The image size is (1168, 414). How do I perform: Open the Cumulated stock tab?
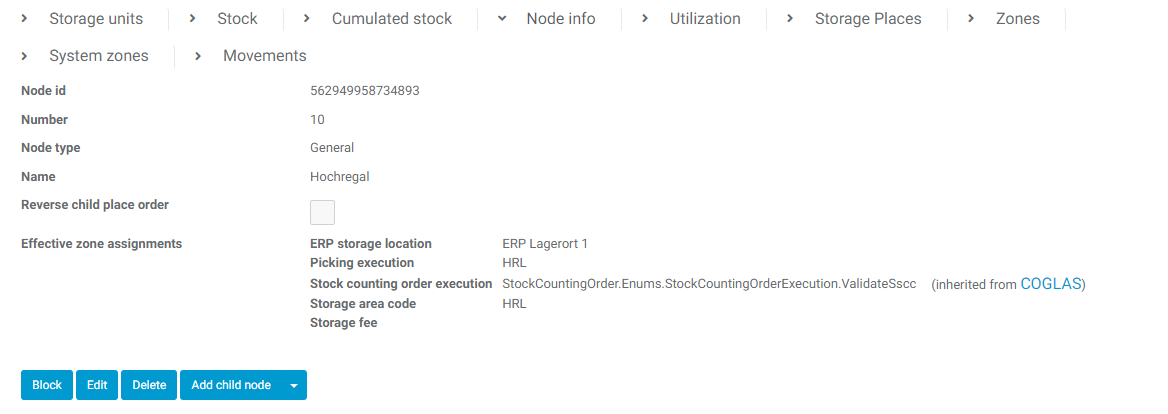point(391,19)
